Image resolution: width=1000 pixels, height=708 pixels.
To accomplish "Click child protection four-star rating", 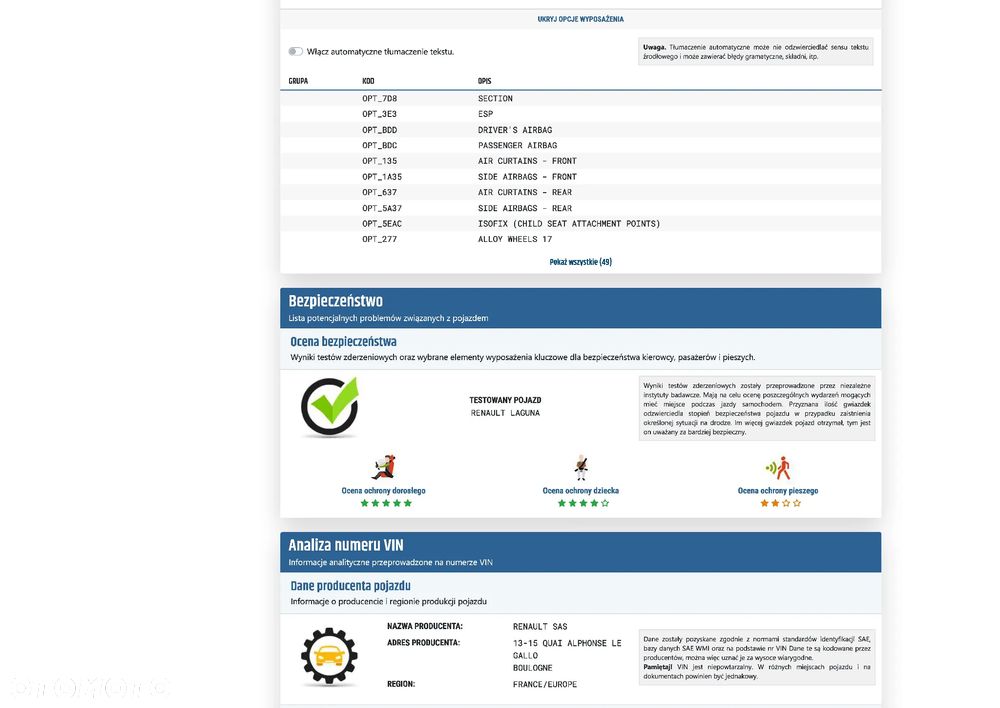I will [x=583, y=503].
